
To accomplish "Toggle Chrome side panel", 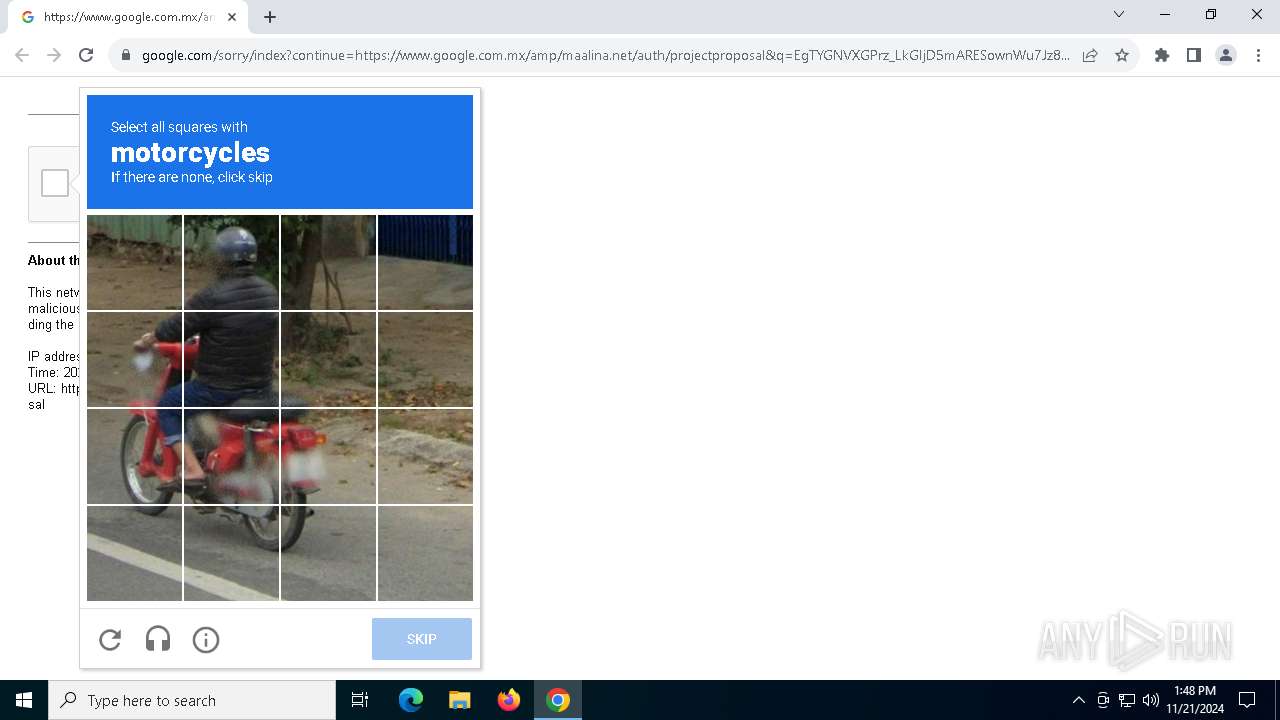I will [x=1194, y=55].
